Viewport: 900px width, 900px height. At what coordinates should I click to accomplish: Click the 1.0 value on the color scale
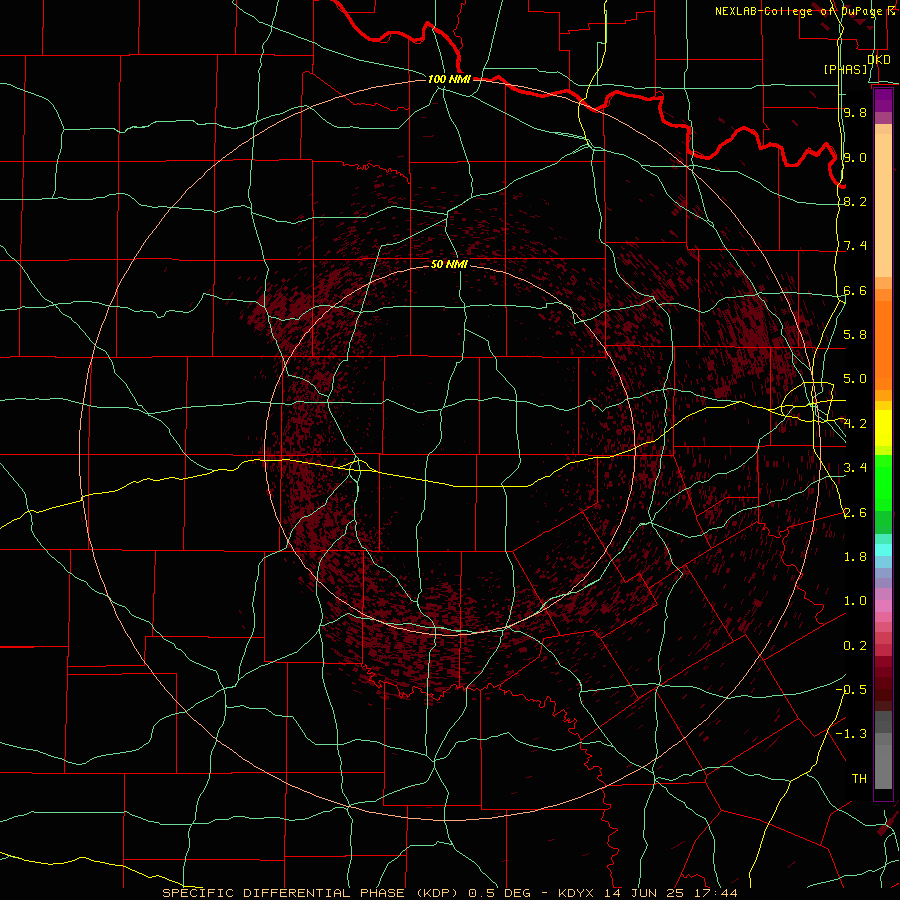coord(855,601)
